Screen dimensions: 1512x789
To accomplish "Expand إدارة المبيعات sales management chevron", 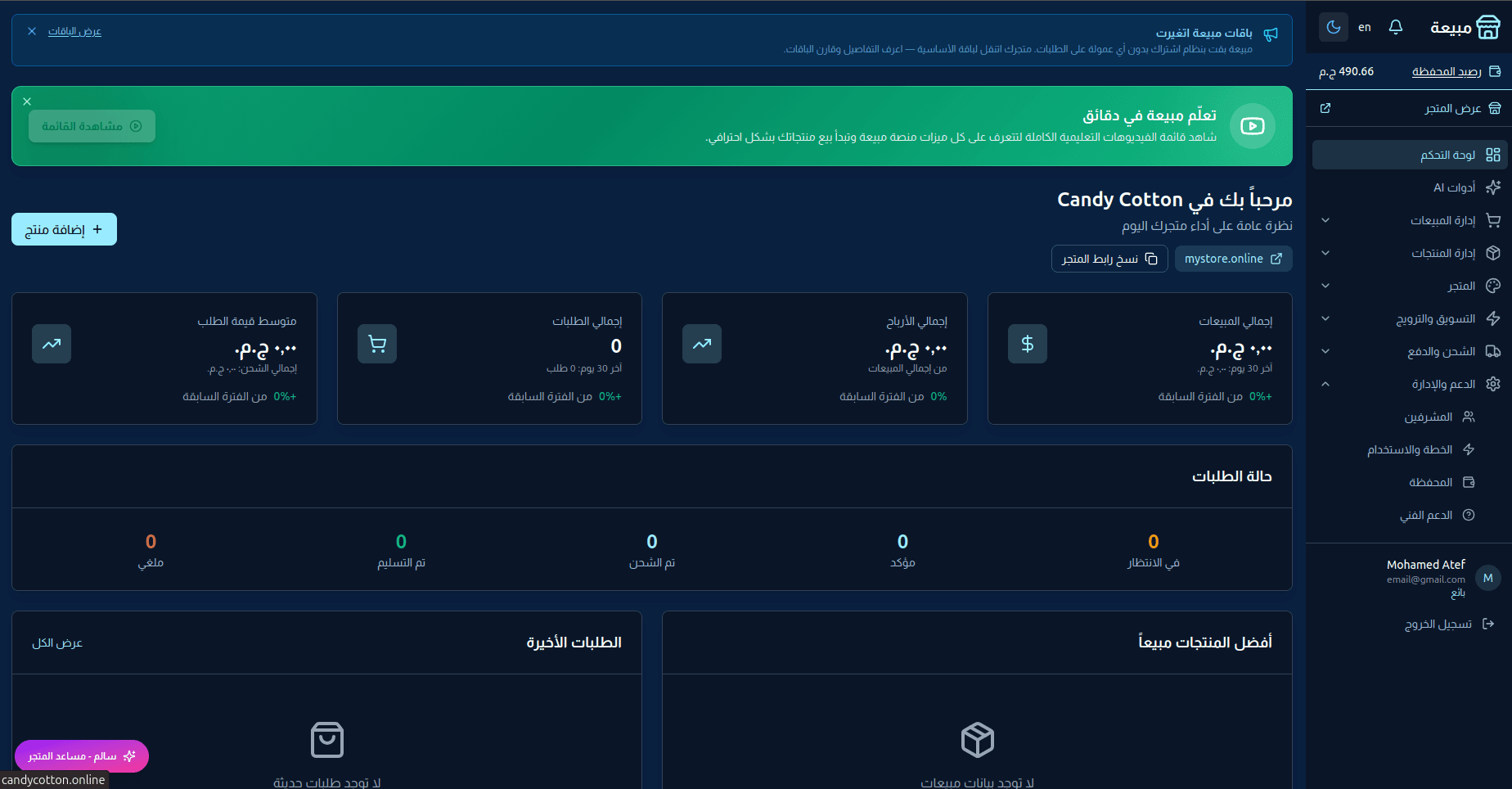I will click(1325, 220).
